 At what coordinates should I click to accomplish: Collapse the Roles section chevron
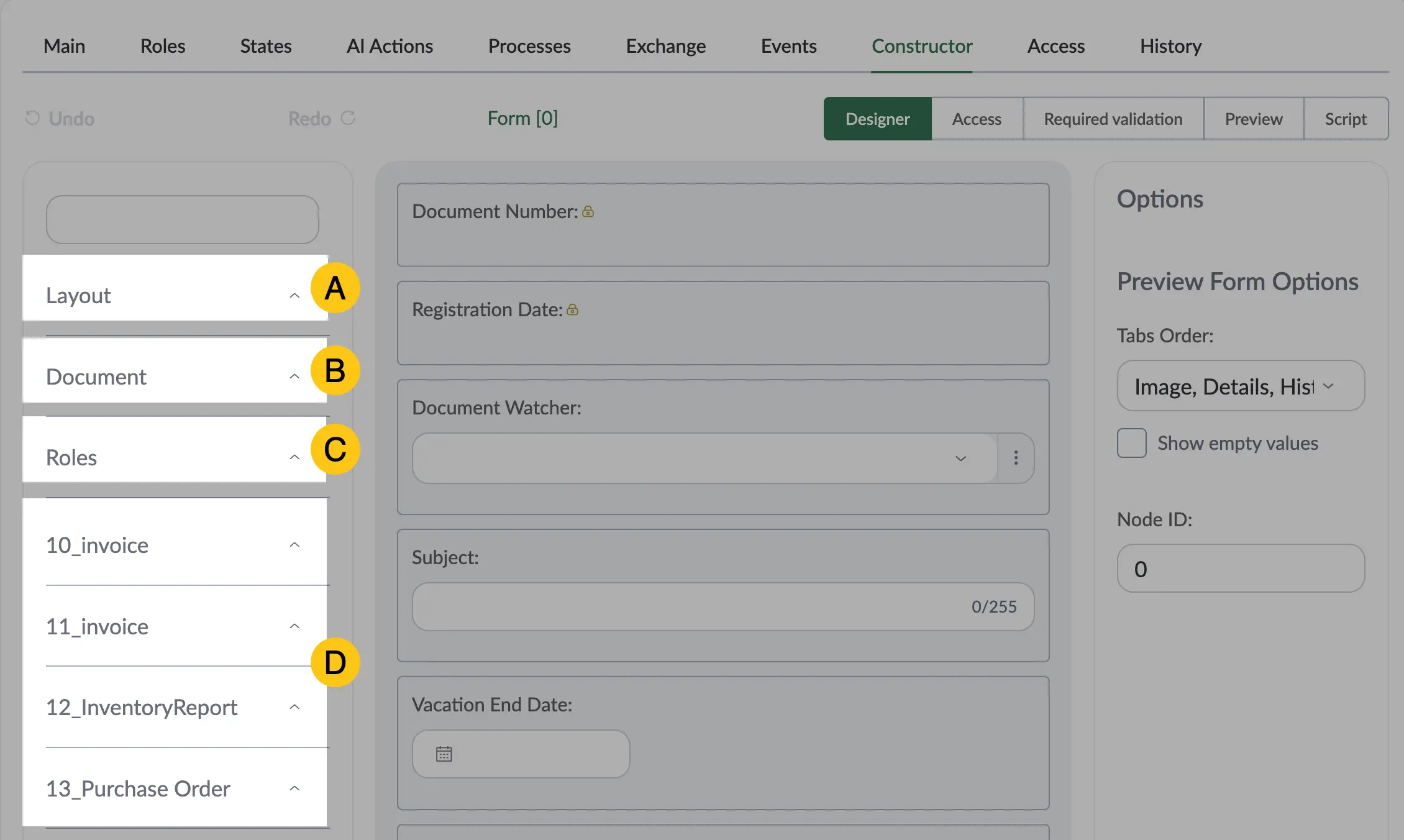pos(294,457)
